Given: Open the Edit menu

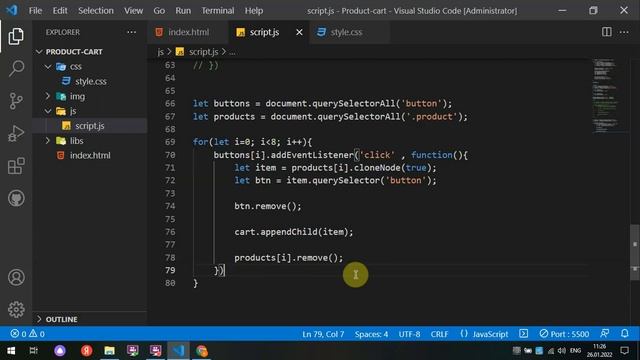Looking at the screenshot, I should click(60, 11).
